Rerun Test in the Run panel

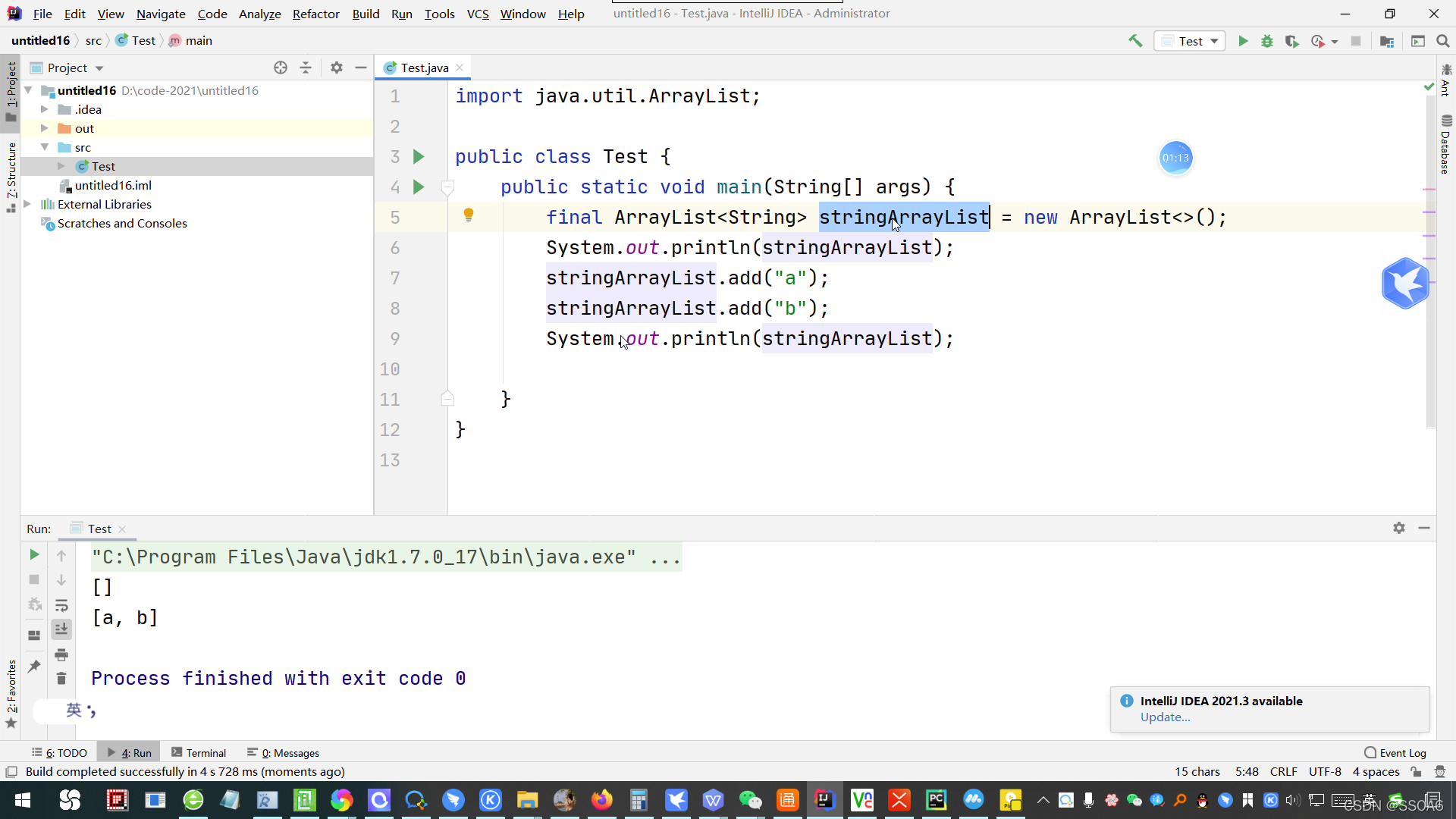34,555
